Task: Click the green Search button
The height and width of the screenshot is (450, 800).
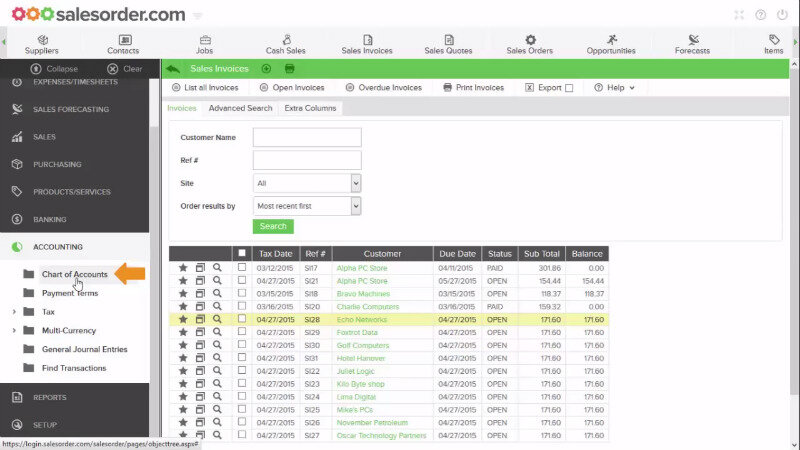Action: [x=273, y=226]
